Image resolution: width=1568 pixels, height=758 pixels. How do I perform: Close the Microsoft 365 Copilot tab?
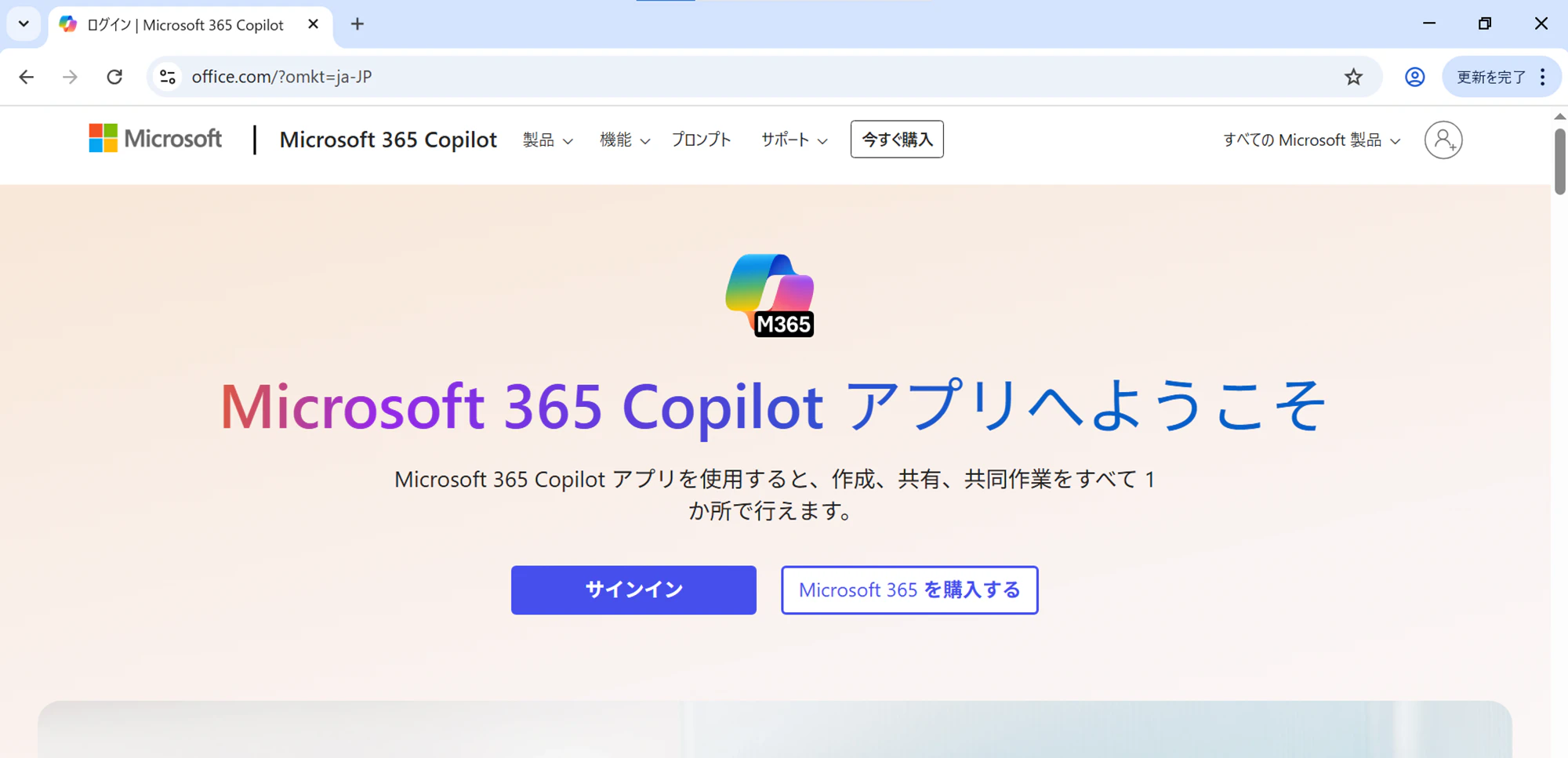point(313,24)
